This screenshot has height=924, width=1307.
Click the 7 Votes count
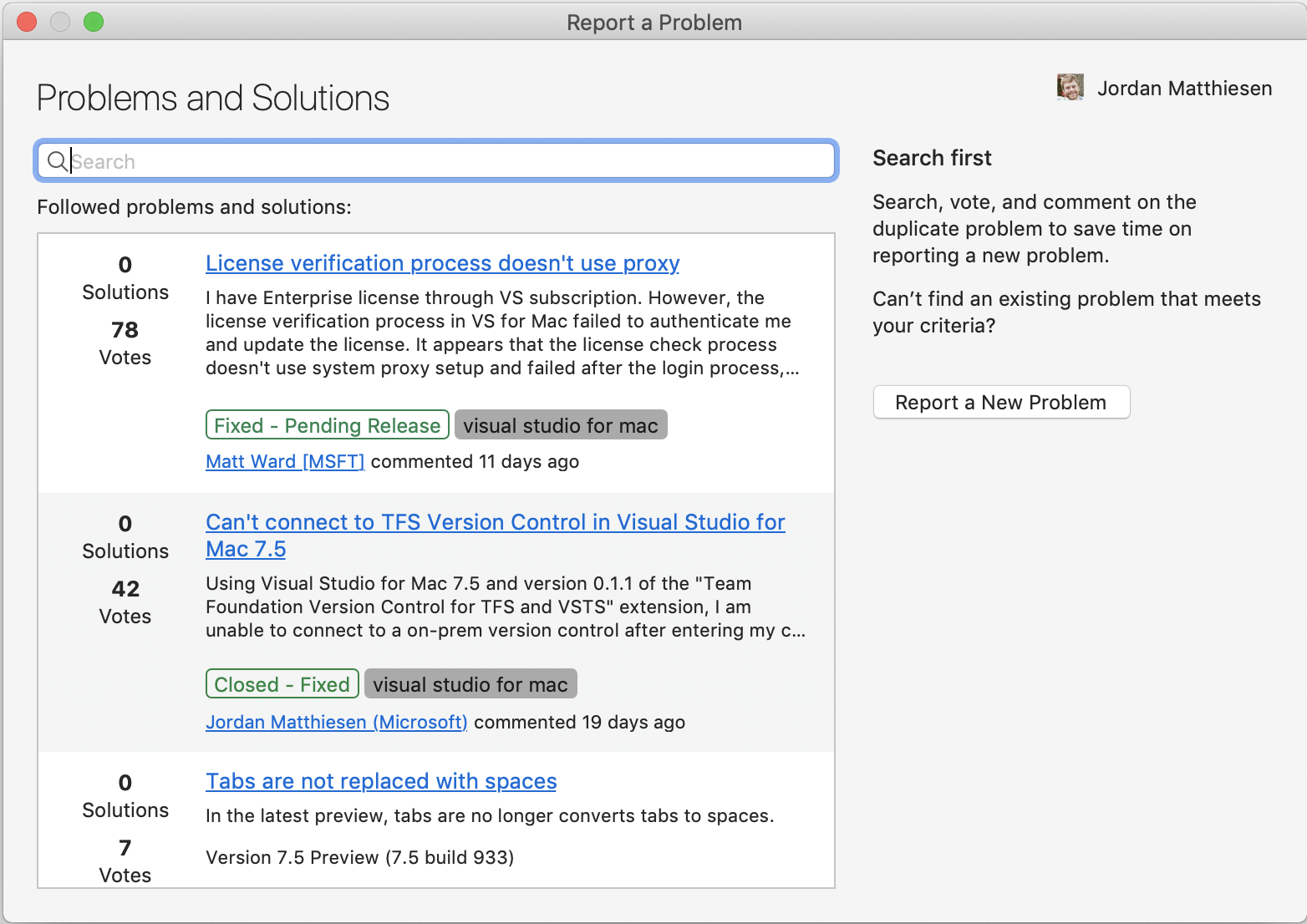(x=125, y=861)
